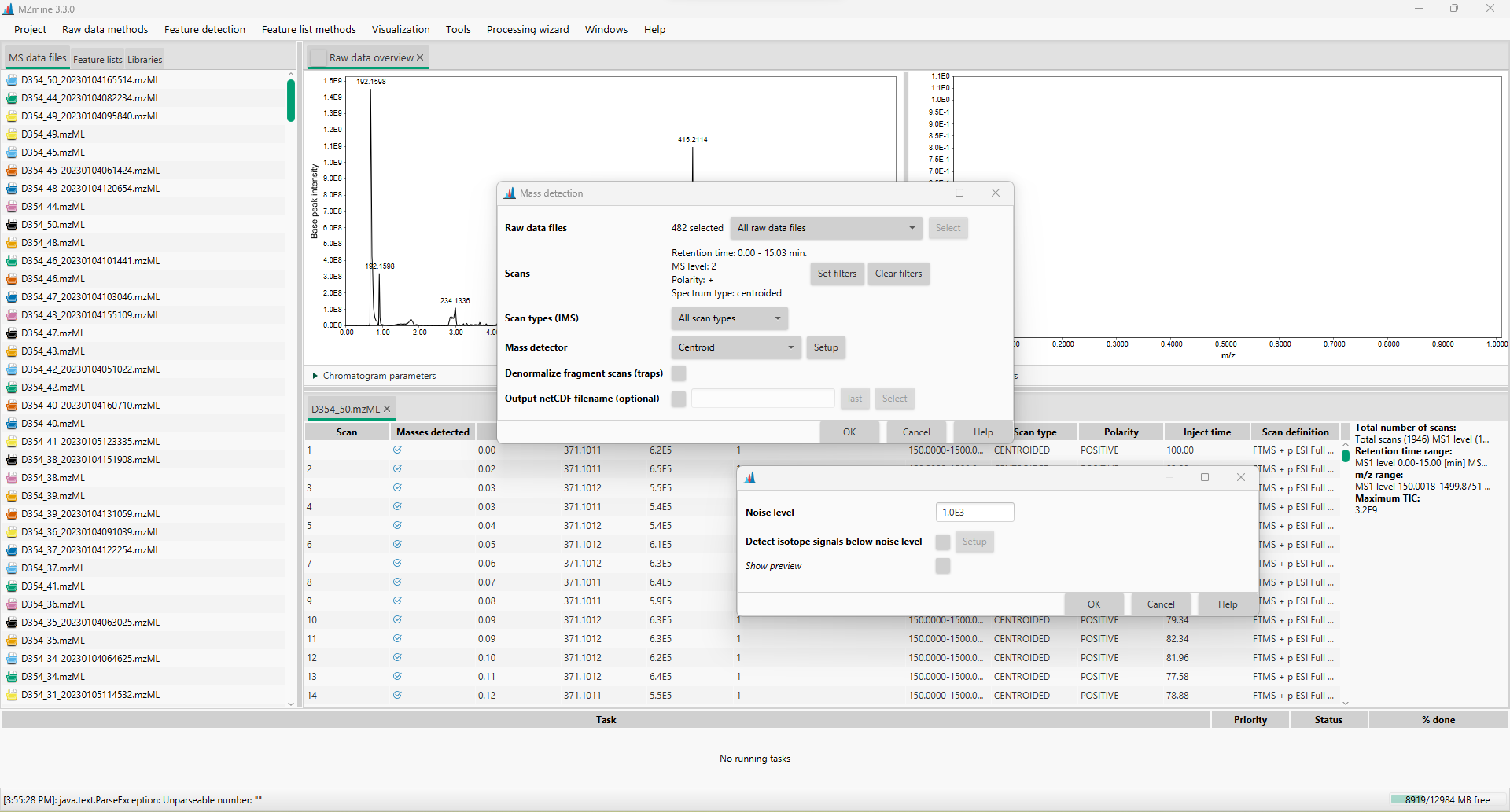Click the file icon beside D354_31_20230105114532.mzML
Viewport: 1510px width, 812px height.
tap(12, 694)
